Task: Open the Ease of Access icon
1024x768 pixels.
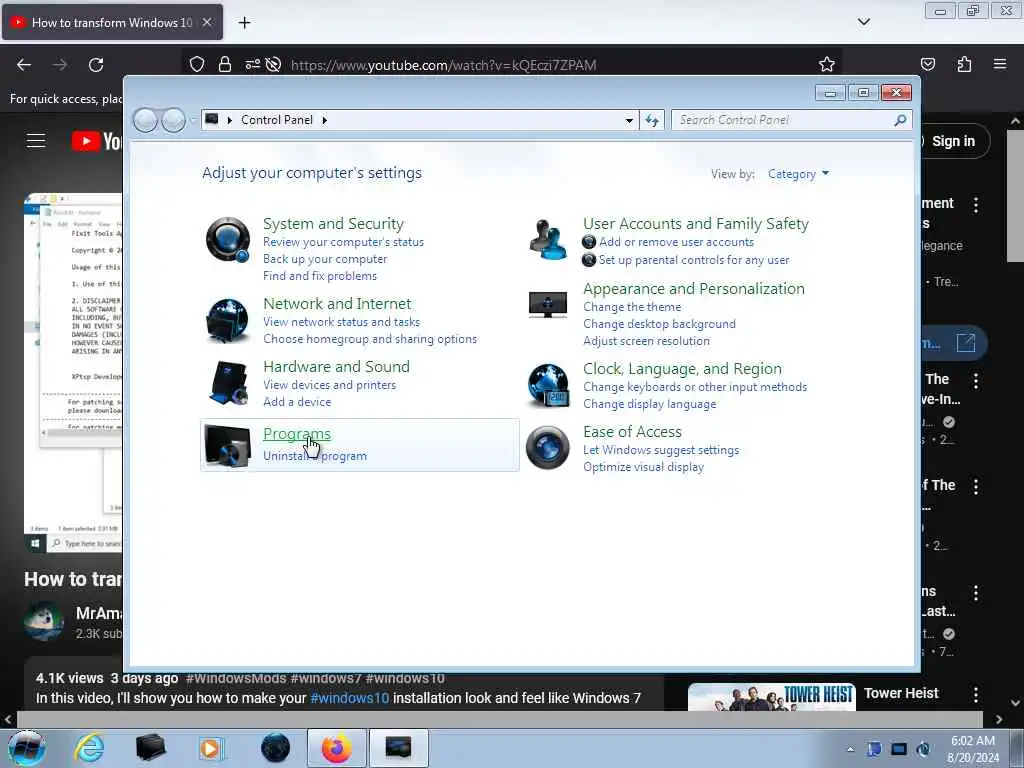Action: [547, 447]
